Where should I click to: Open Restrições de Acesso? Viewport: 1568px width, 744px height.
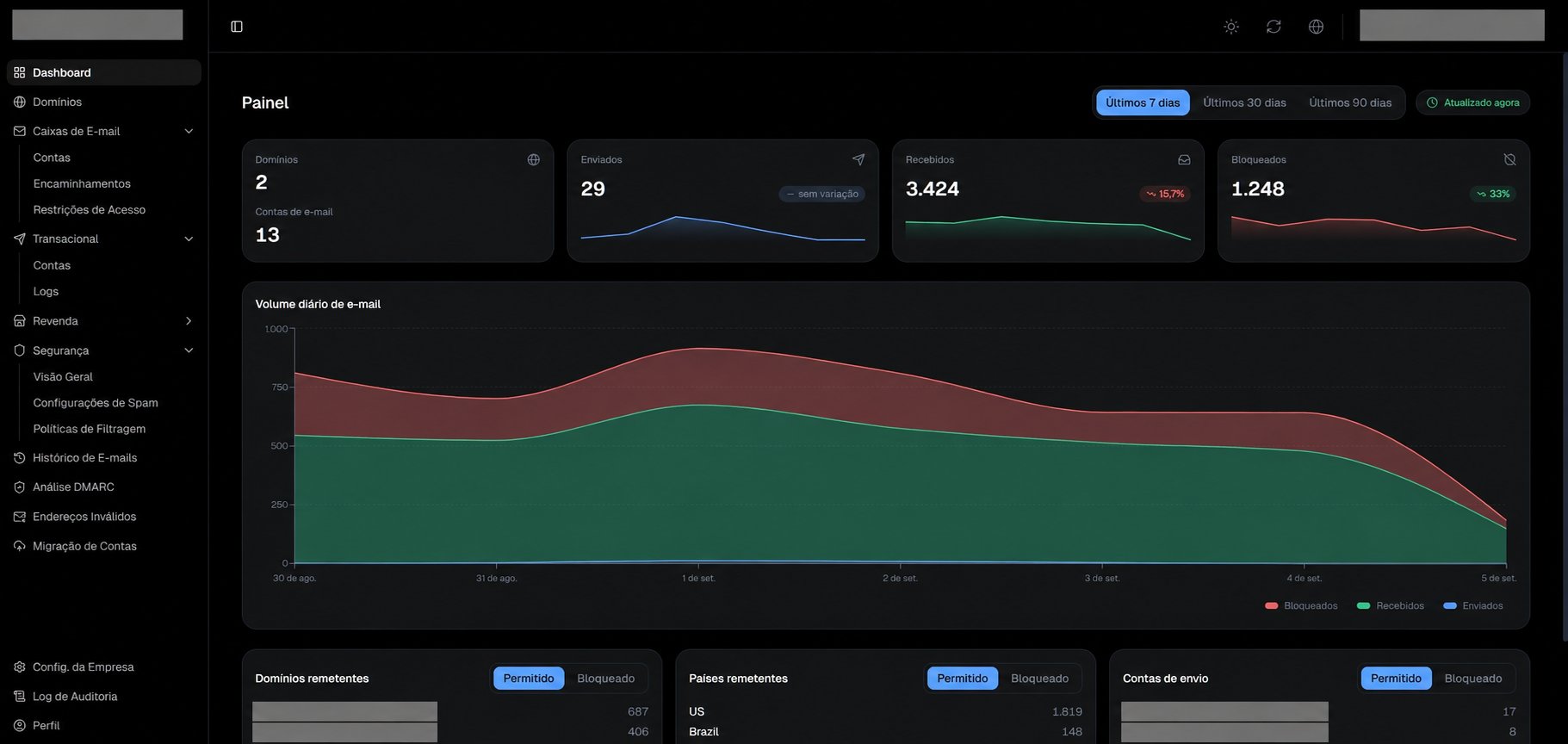point(90,209)
